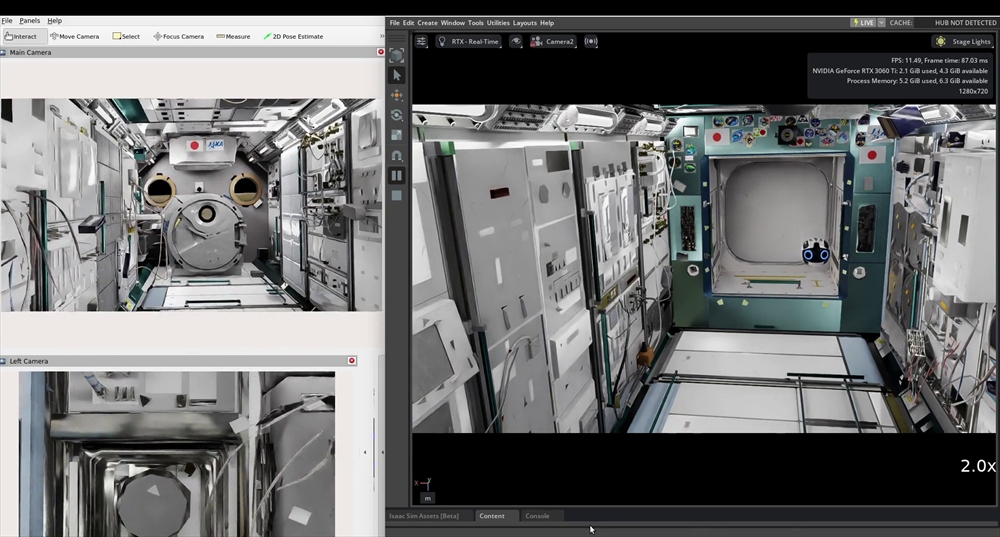
Task: Expand the arrow next to LIVE
Action: point(881,22)
